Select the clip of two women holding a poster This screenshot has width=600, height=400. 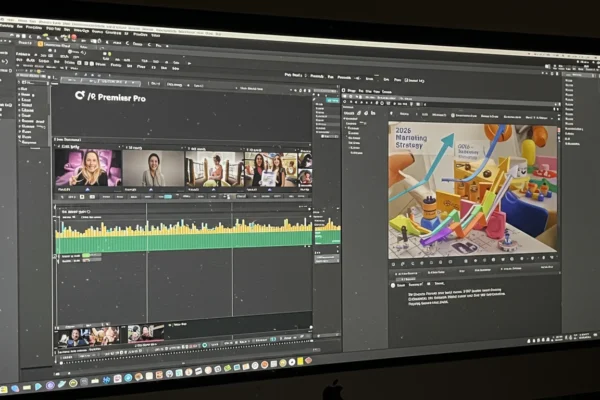(271, 170)
